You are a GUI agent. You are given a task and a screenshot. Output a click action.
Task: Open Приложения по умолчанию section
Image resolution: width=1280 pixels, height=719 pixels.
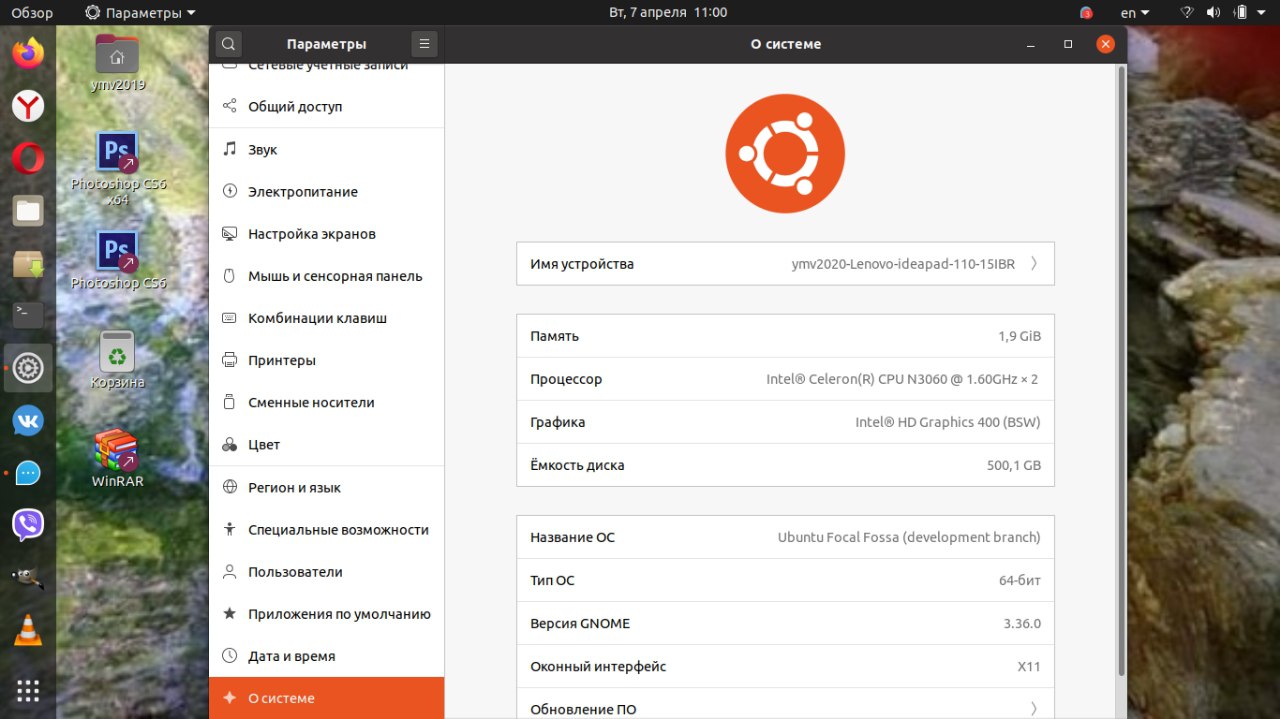tap(327, 614)
